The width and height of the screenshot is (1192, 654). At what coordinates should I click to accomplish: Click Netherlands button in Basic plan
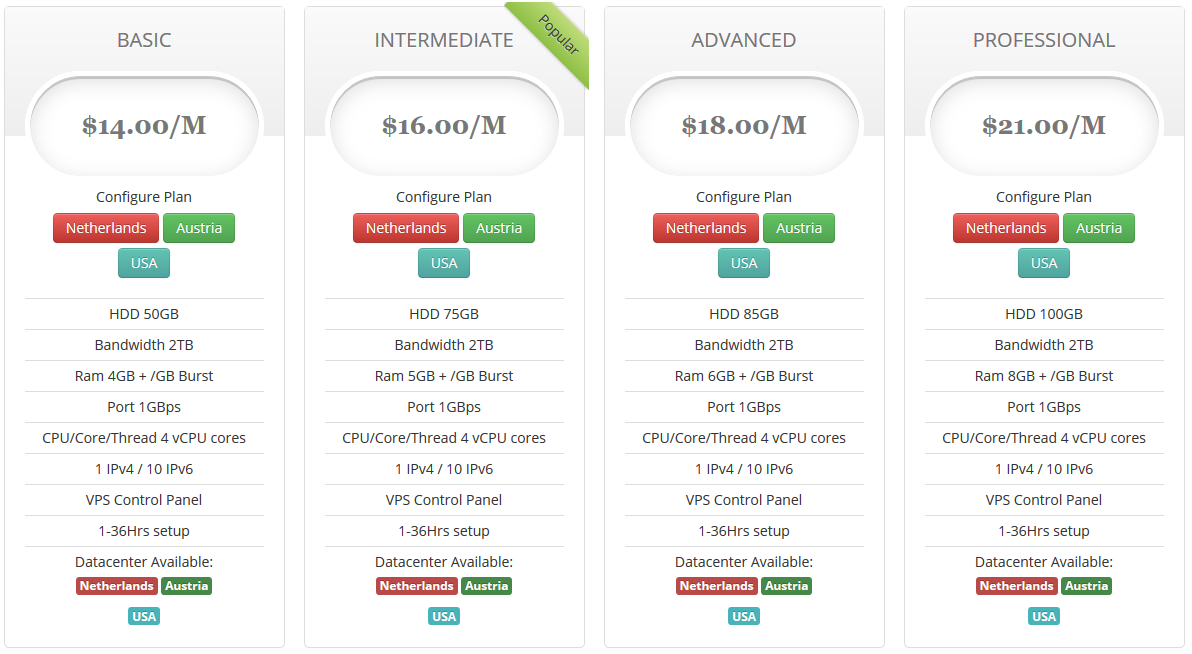[x=106, y=228]
